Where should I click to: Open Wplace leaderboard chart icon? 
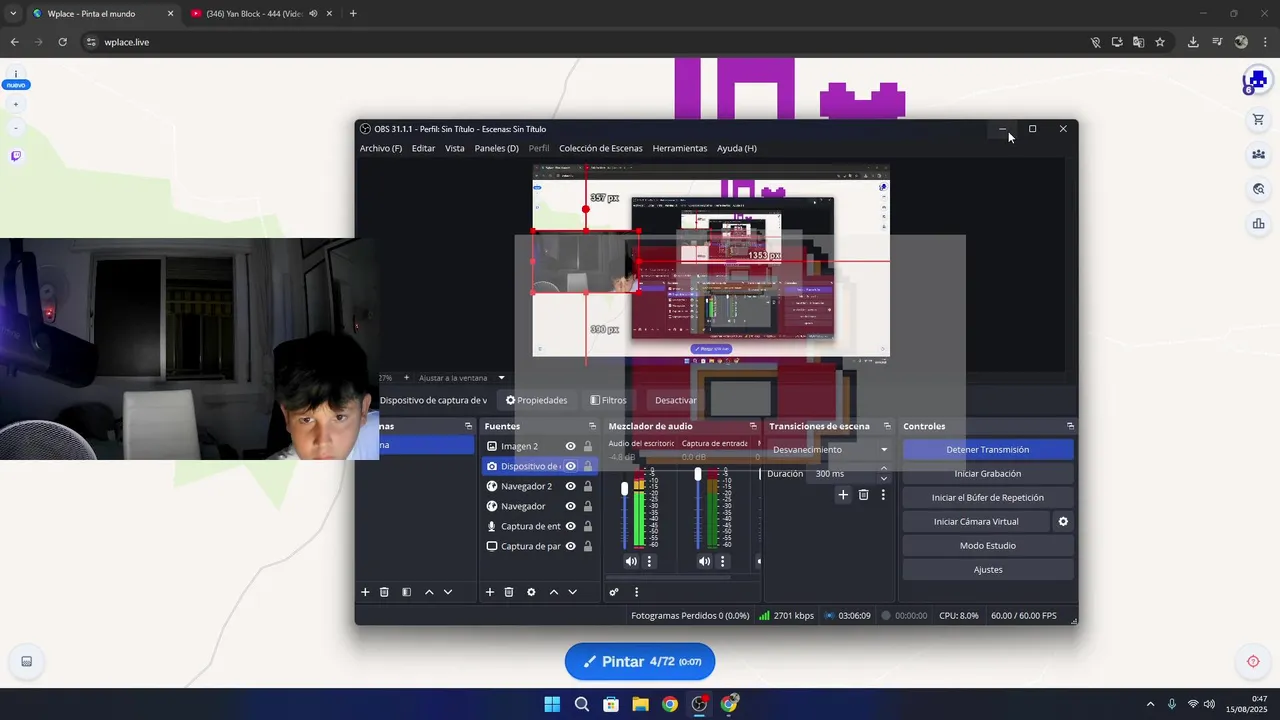click(1258, 224)
